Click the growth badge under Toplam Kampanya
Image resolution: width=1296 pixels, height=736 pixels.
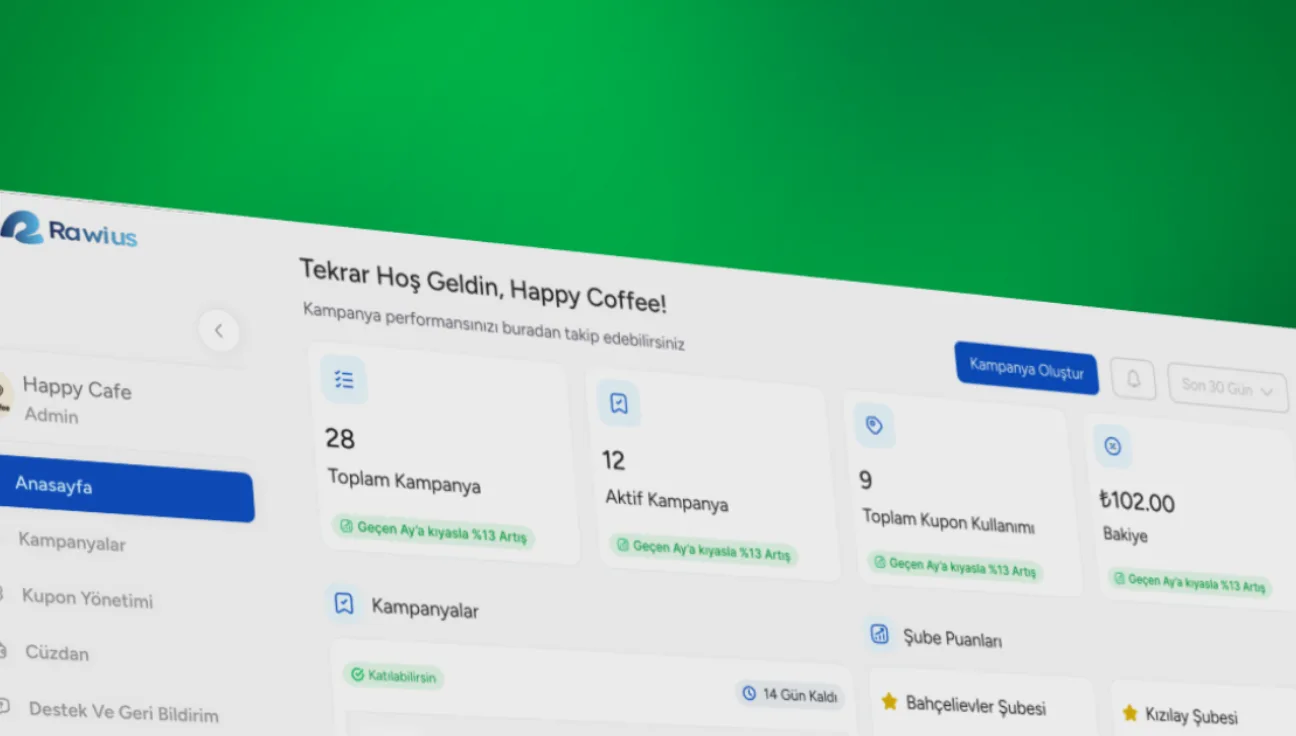[x=433, y=531]
